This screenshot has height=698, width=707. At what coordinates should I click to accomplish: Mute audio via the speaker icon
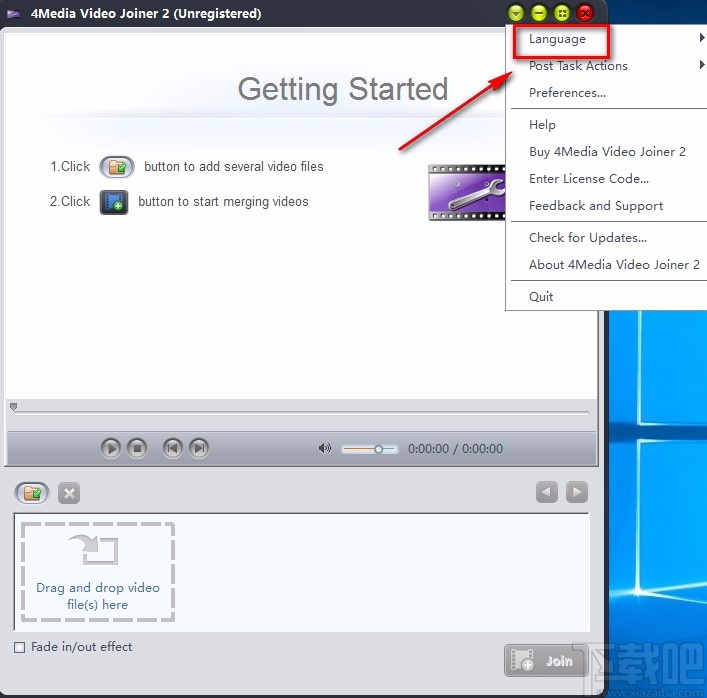point(325,448)
